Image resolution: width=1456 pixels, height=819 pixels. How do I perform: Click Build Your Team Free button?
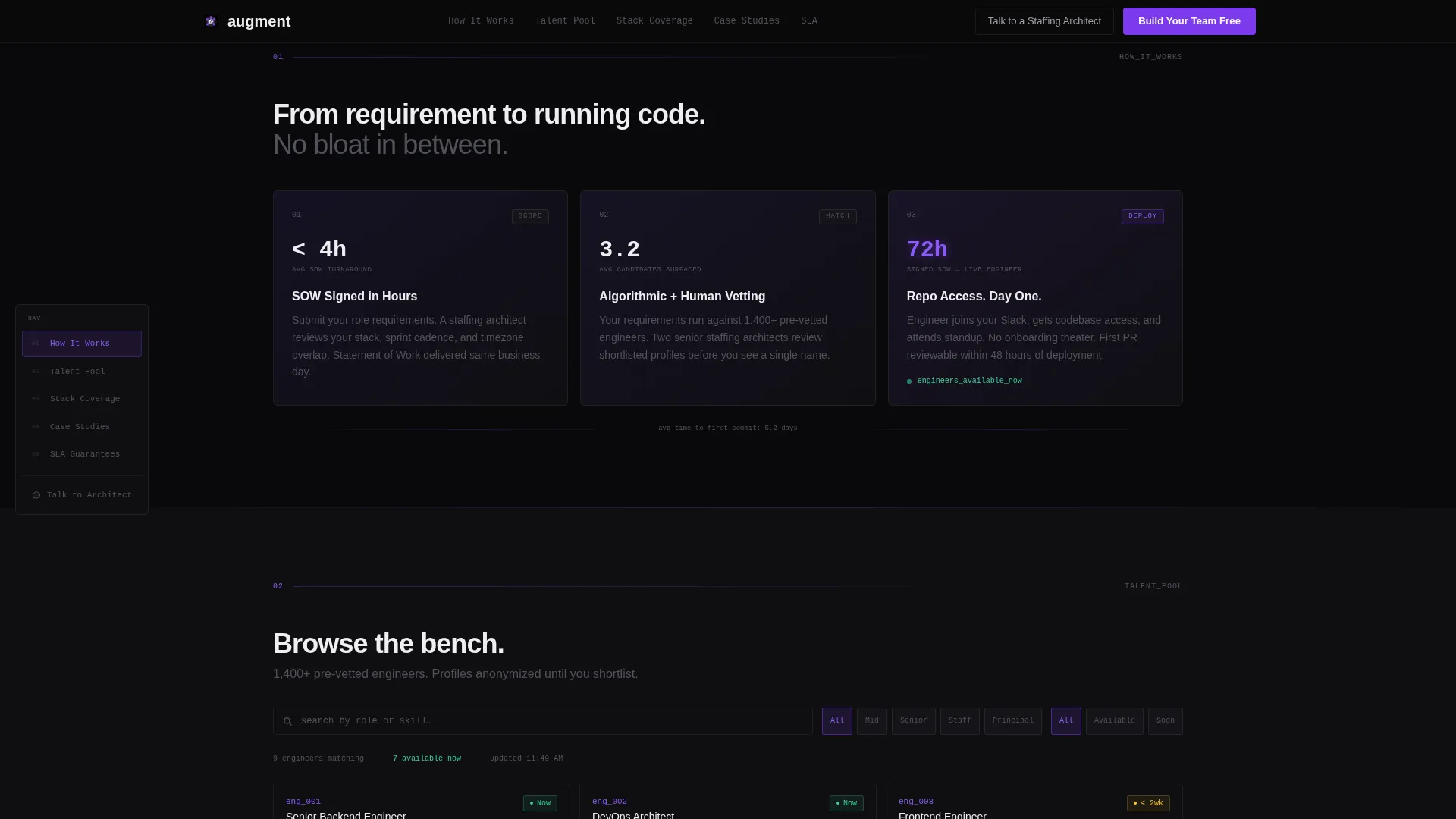pos(1189,21)
